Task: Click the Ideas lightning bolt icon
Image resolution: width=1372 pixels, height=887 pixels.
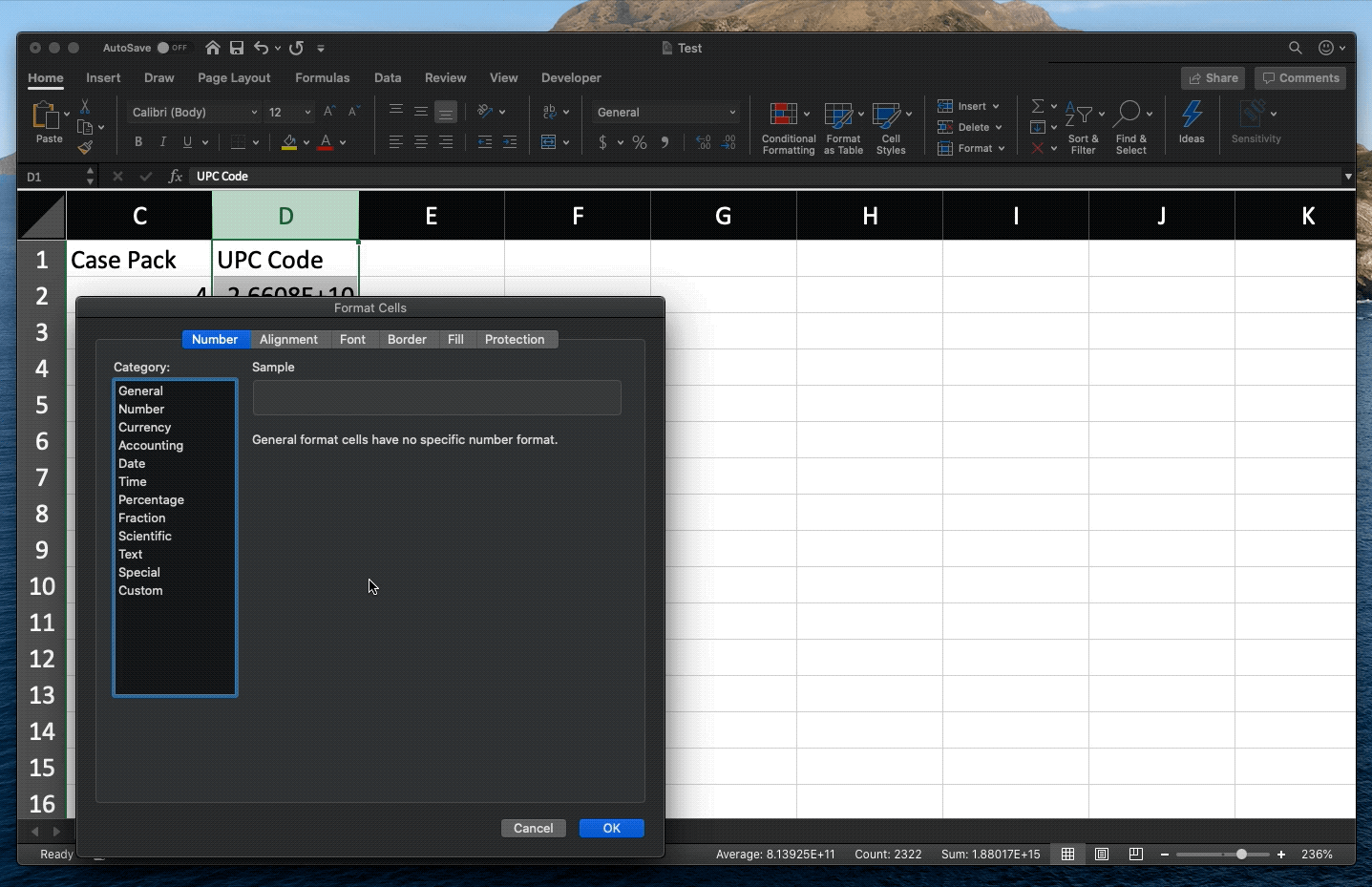Action: pyautogui.click(x=1192, y=115)
